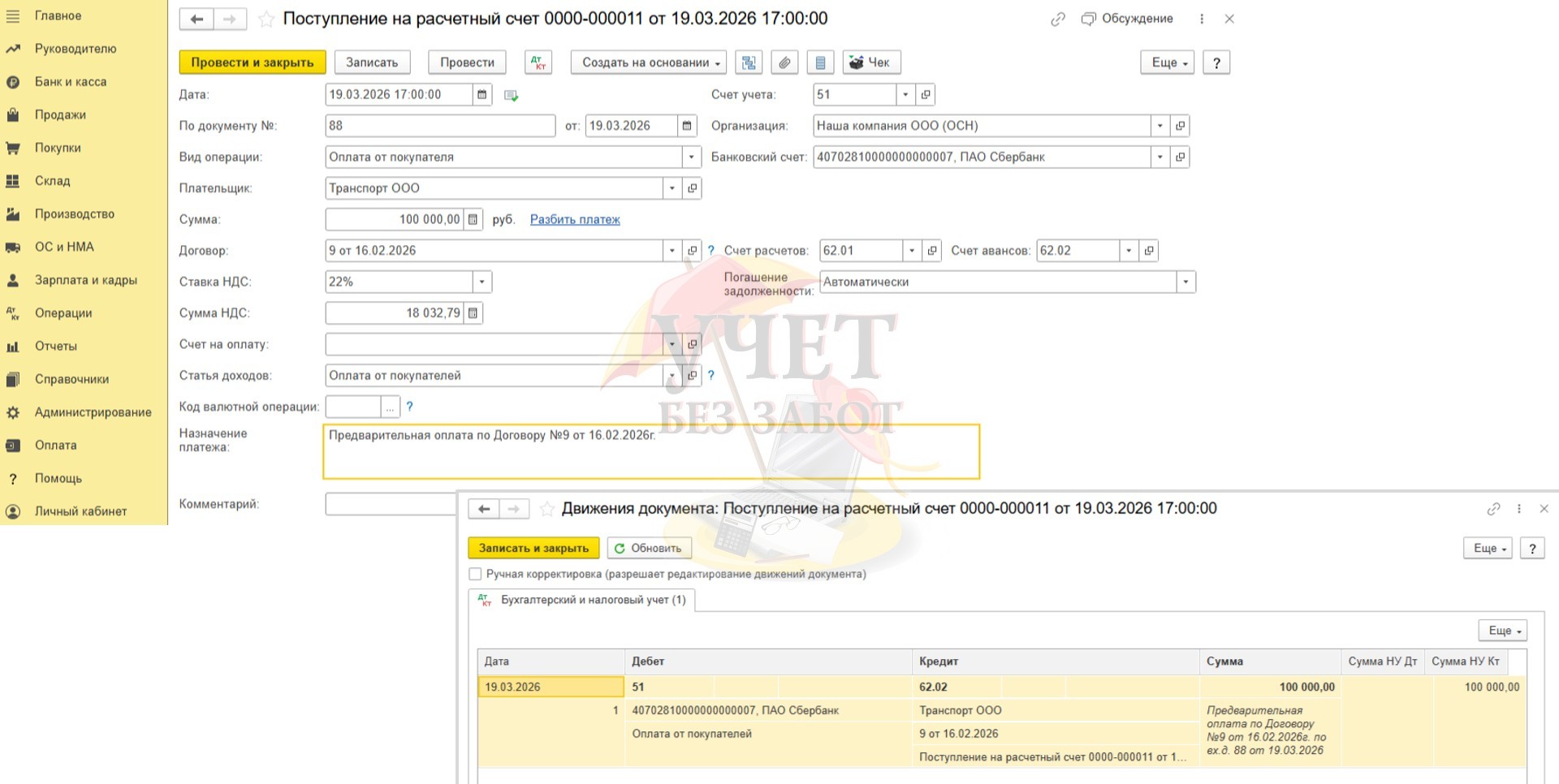
Task: Enable the Ручная корректировка checkbox
Action: tap(476, 574)
